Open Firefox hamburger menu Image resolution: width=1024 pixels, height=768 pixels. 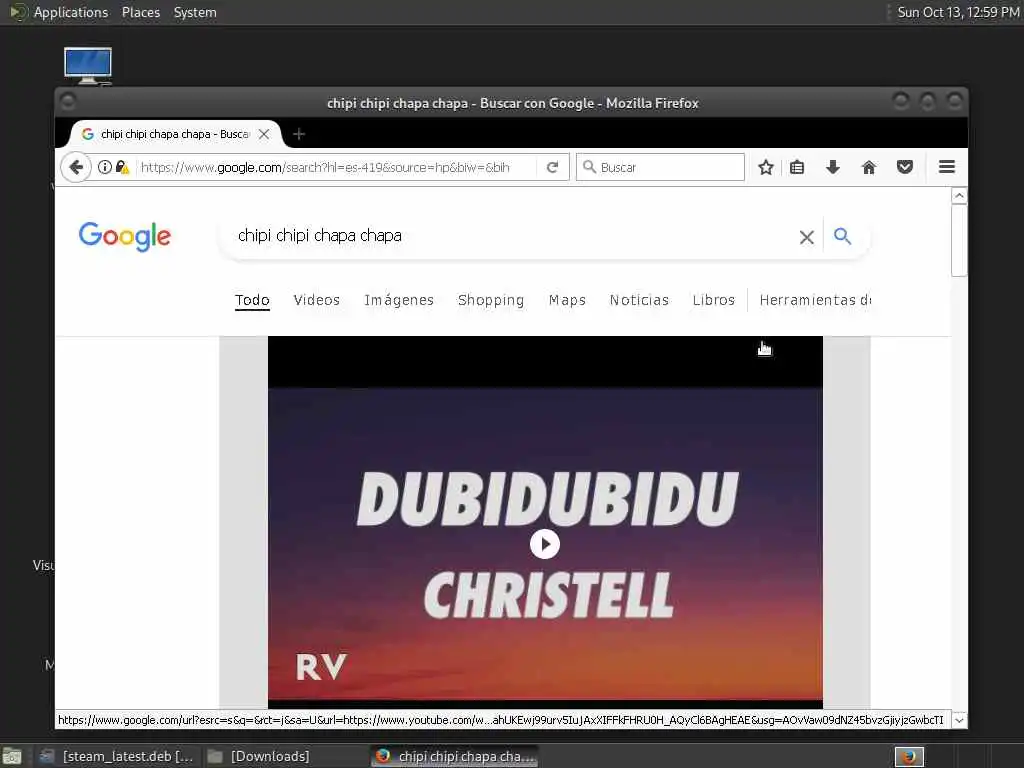(x=947, y=167)
